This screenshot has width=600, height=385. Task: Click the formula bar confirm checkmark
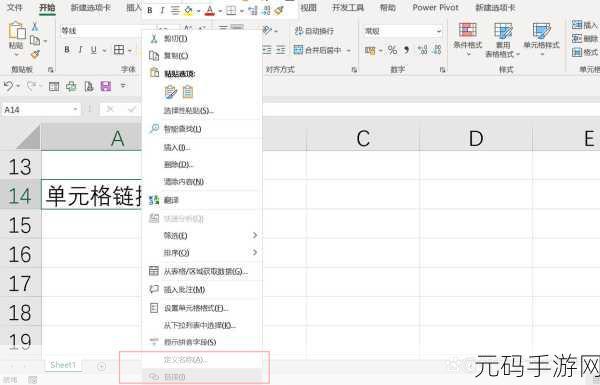coord(132,110)
